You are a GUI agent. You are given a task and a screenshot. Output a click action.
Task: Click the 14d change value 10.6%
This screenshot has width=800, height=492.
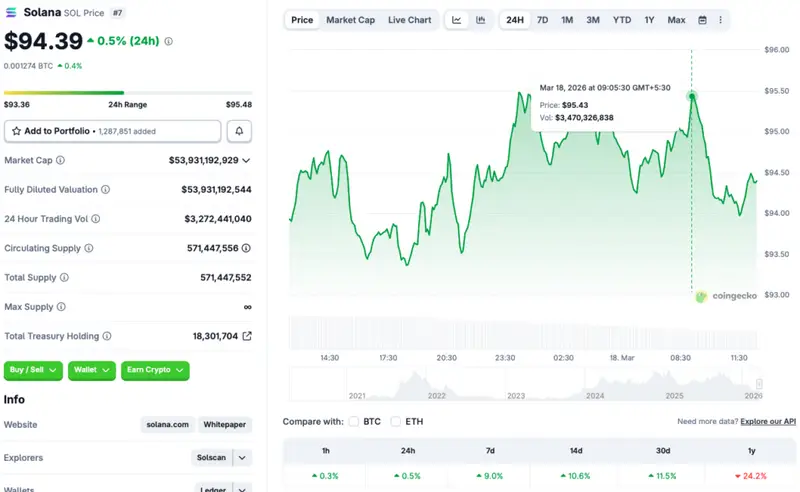[576, 476]
